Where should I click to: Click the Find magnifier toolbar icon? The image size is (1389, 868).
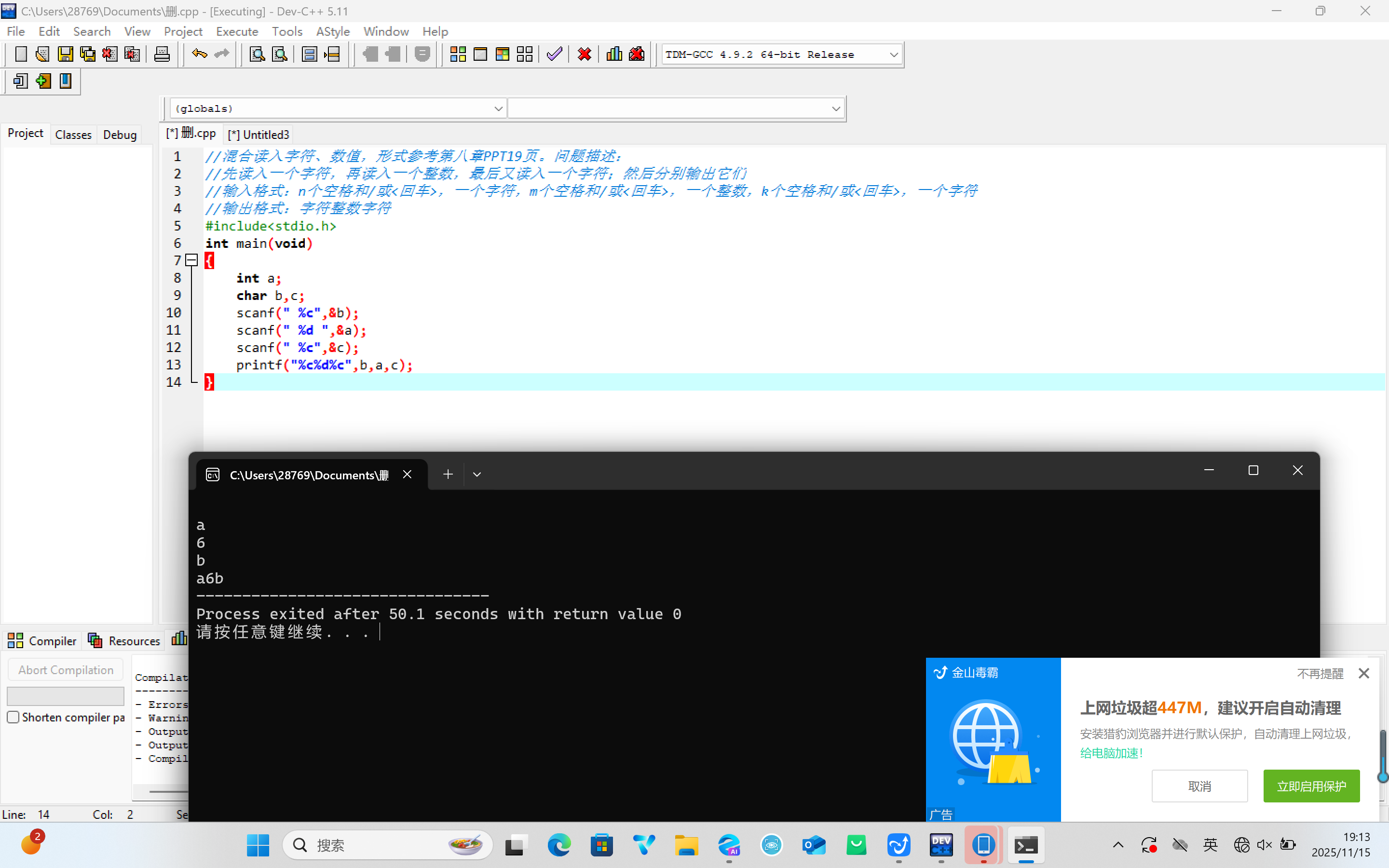pos(257,54)
